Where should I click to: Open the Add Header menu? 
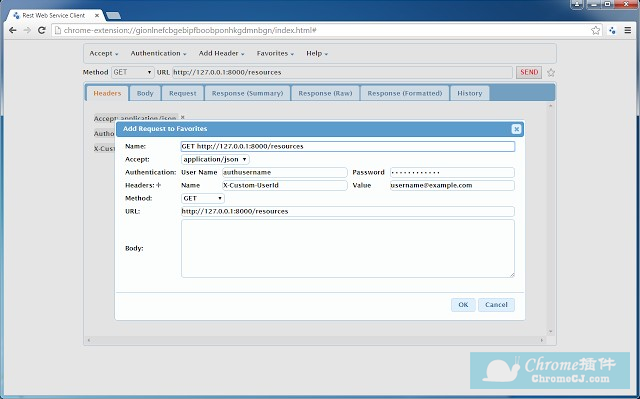tap(221, 53)
